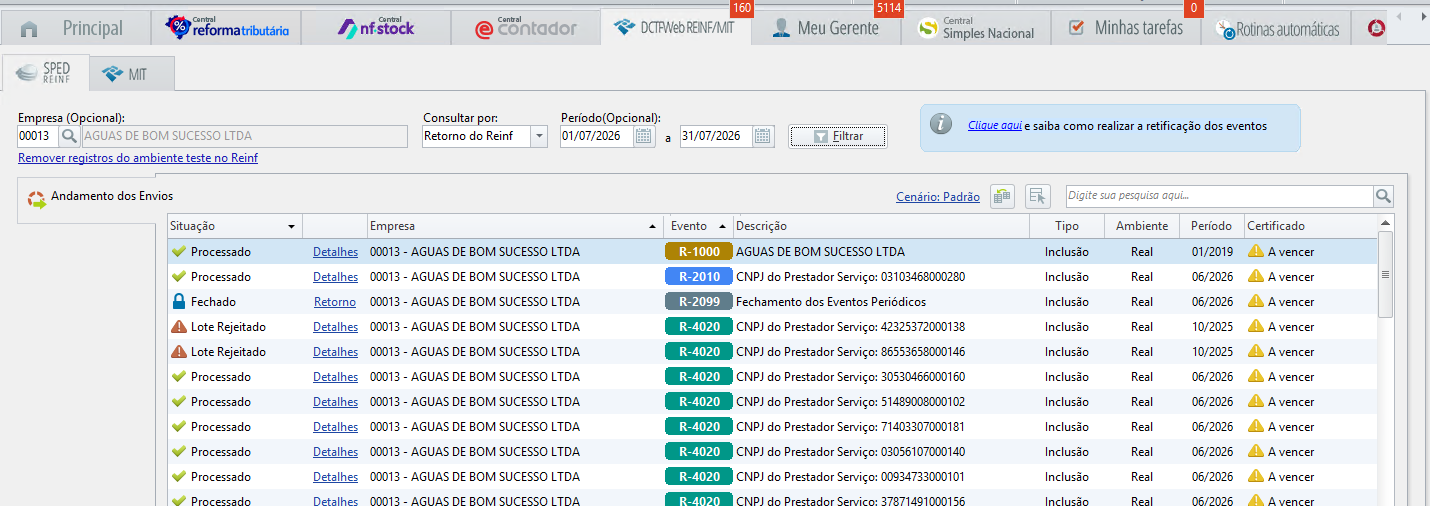Open Detalhes link of R-1000 row
Screen dimensions: 1430x506
(x=335, y=252)
